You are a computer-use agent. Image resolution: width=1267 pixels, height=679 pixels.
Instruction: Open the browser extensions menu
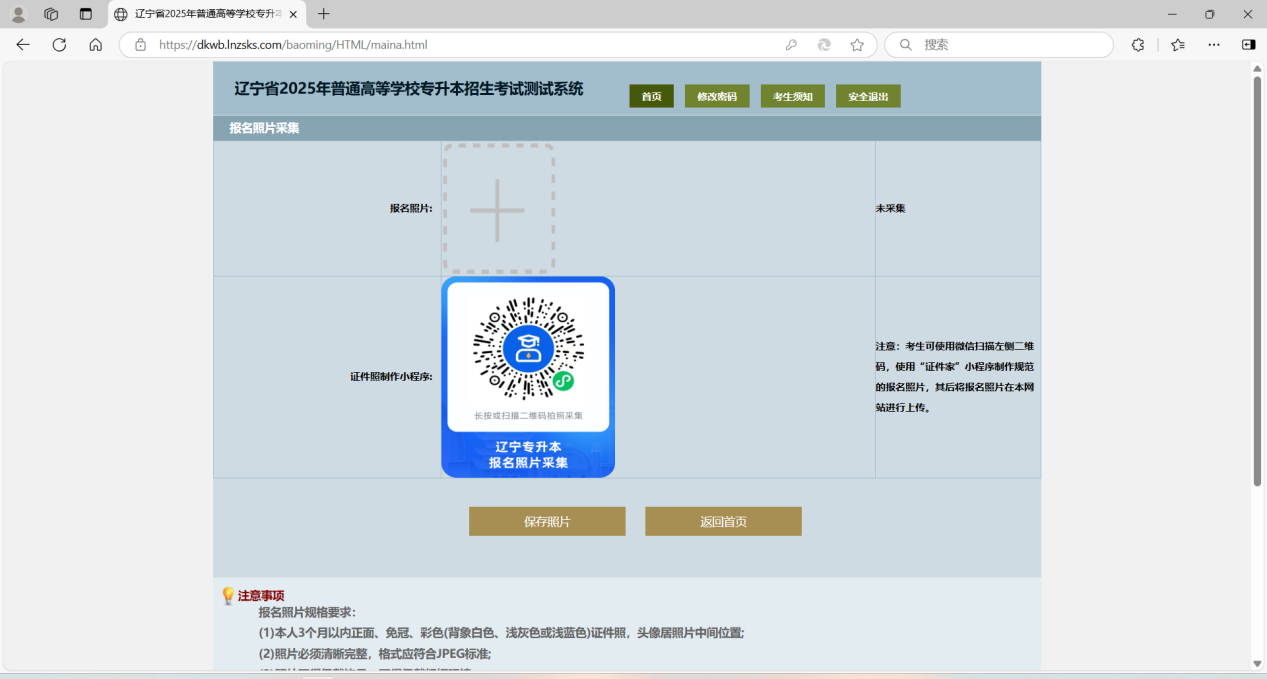pyautogui.click(x=1137, y=45)
